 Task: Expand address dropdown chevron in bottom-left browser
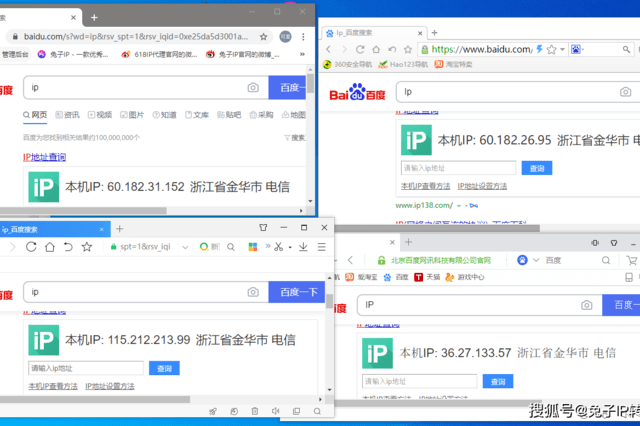(x=185, y=247)
